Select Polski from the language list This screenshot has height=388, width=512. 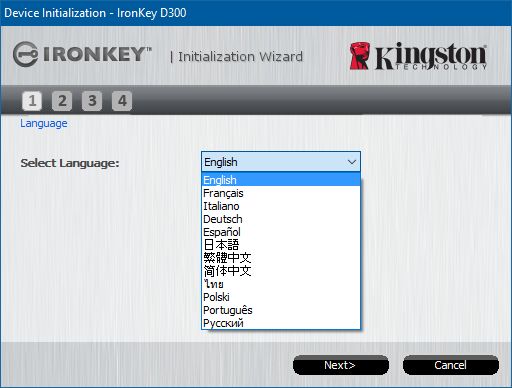coord(281,297)
